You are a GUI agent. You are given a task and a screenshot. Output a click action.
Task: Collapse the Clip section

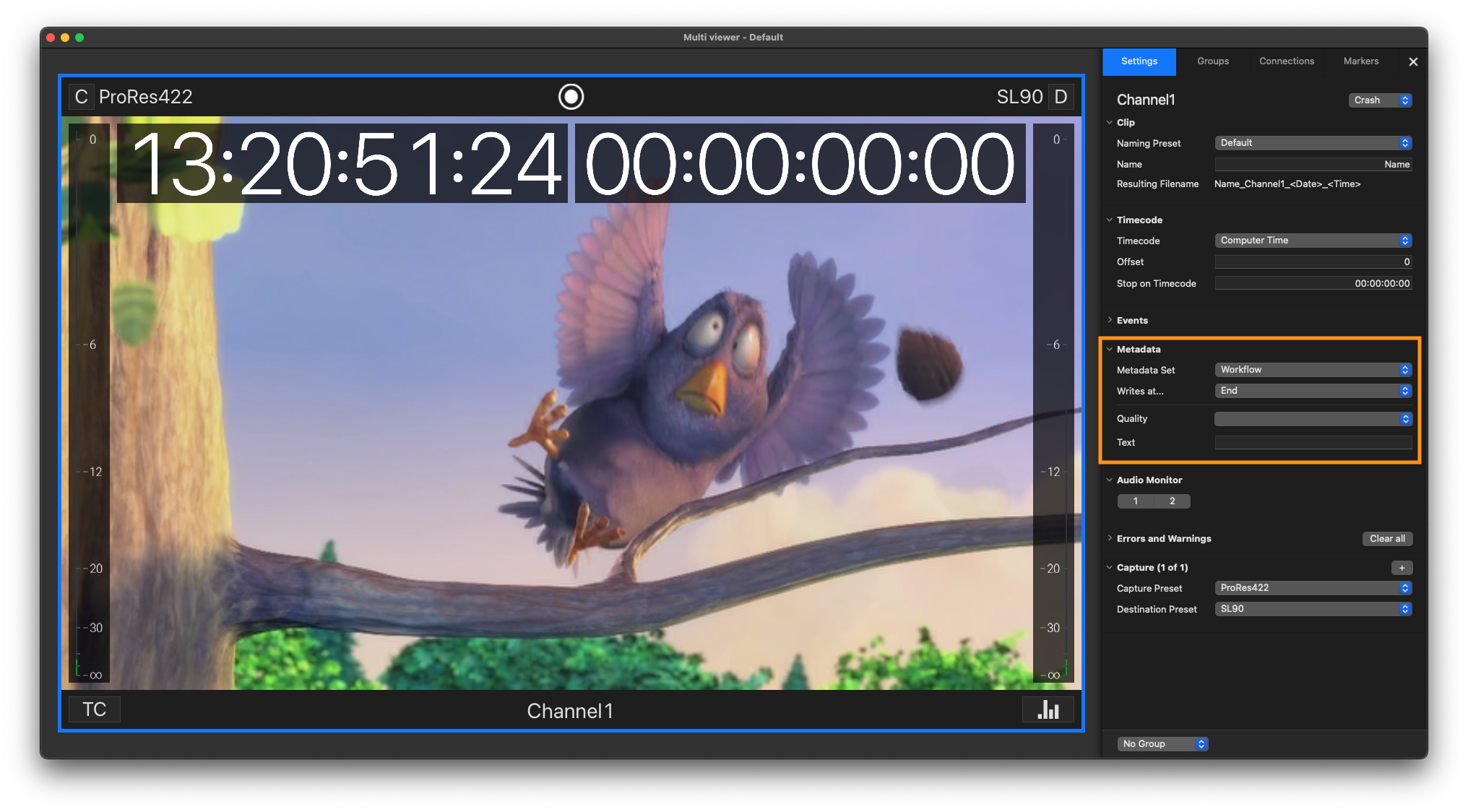point(1110,123)
